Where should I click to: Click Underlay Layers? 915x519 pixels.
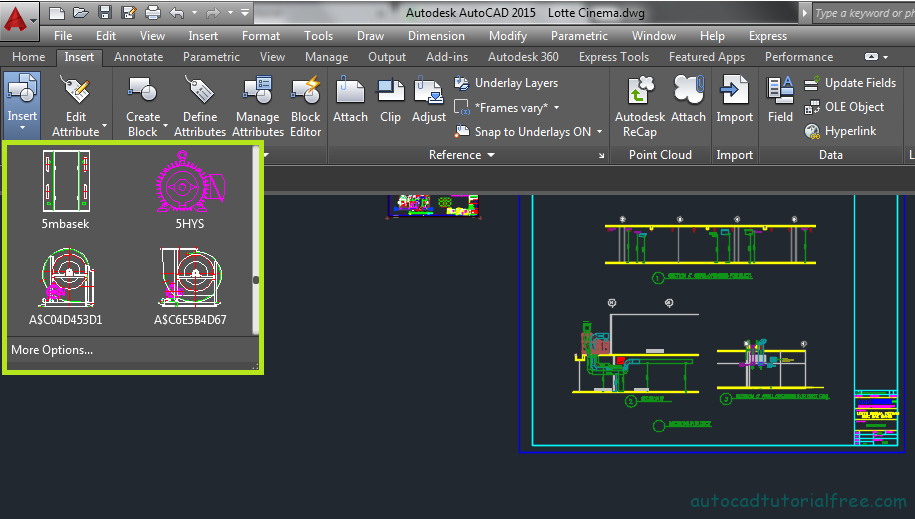(506, 83)
